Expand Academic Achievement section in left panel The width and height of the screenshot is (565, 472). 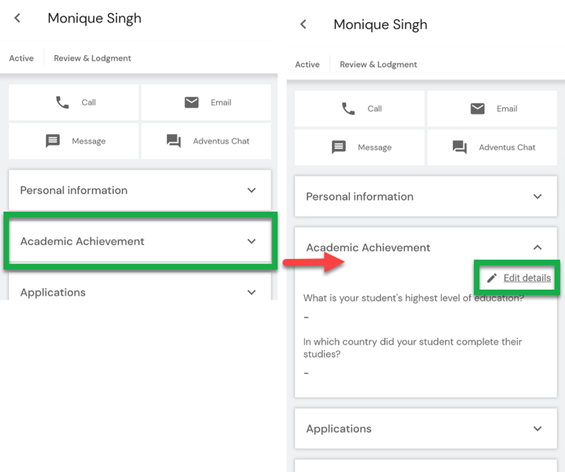point(140,241)
